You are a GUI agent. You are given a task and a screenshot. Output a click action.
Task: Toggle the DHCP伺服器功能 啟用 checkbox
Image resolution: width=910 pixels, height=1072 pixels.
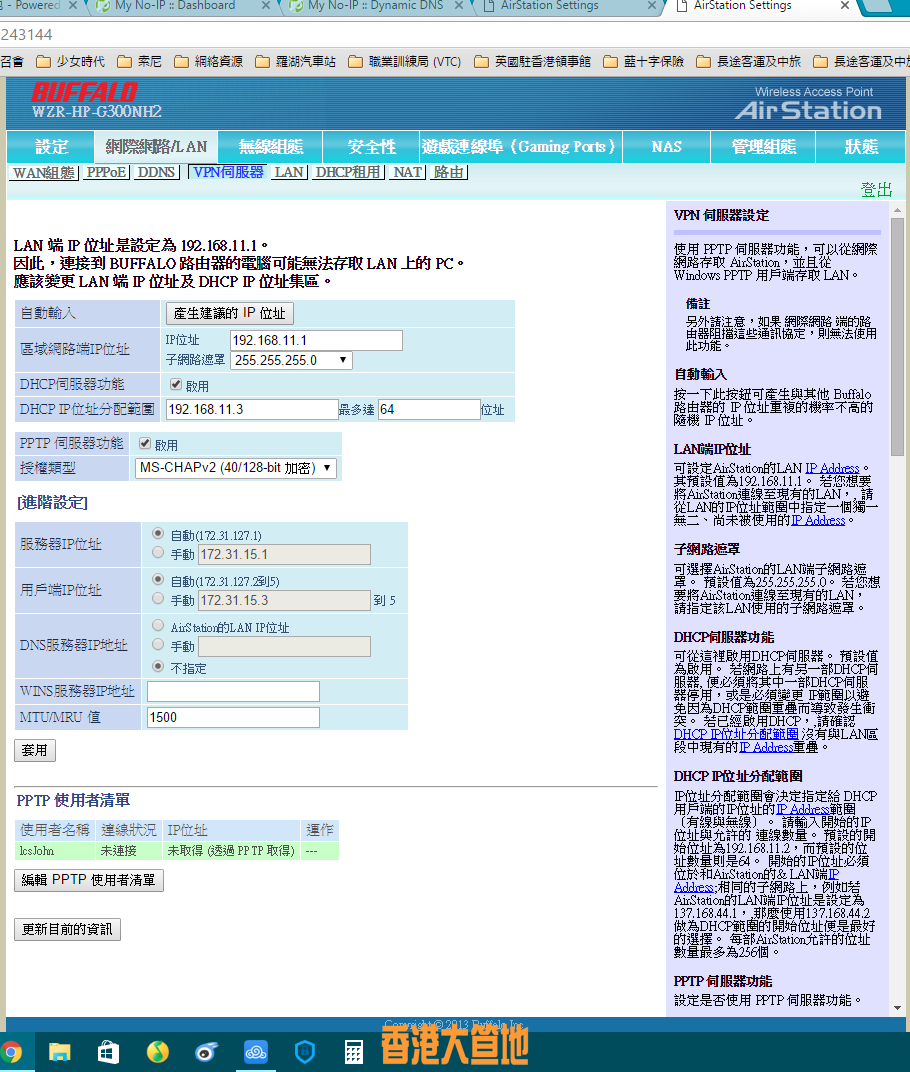point(176,384)
